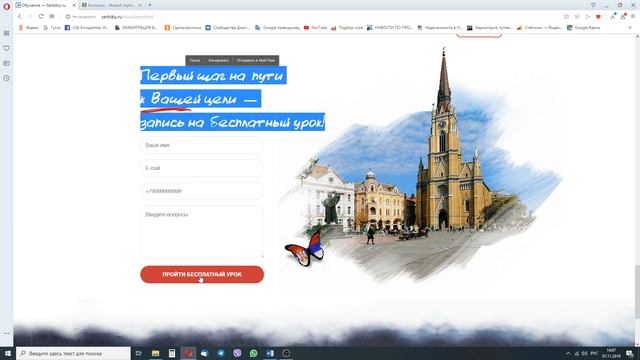The height and width of the screenshot is (360, 640).
Task: Click ПРОЙТИ БЕСПЛАТНЫЙ УРОК button
Action: [x=202, y=274]
